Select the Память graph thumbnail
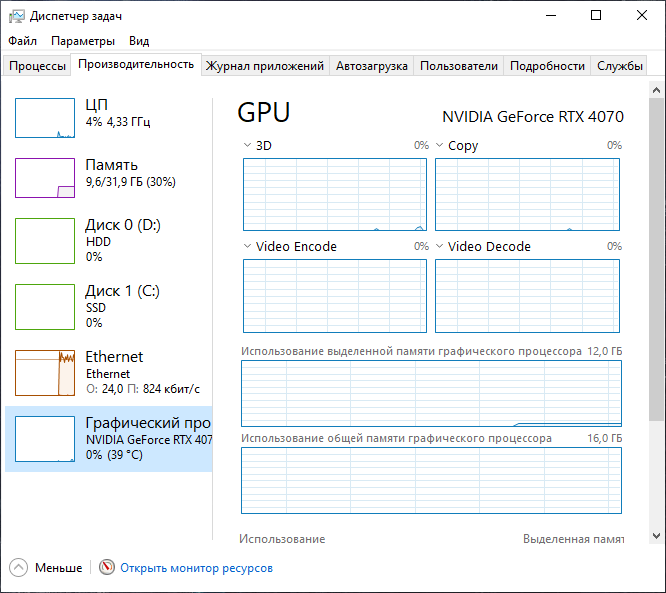This screenshot has width=666, height=593. coord(45,178)
